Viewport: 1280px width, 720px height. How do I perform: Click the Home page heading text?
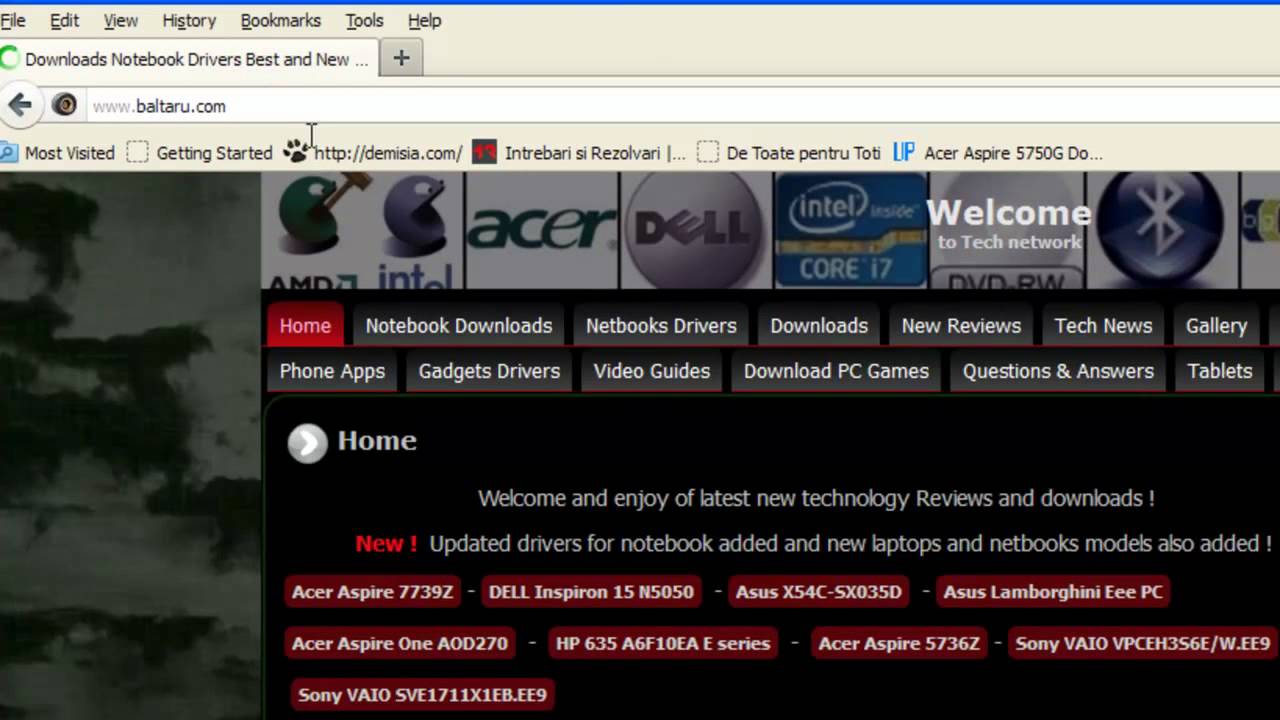377,440
